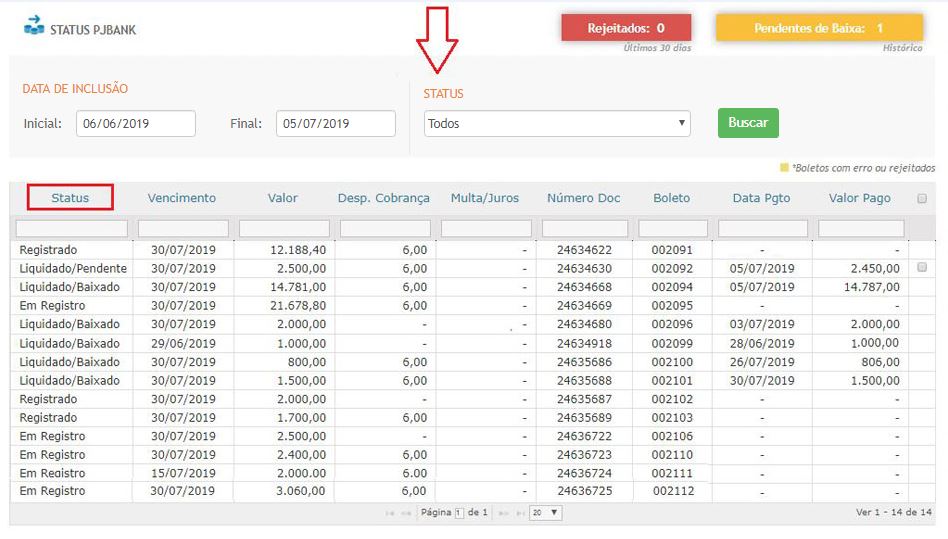
Task: Go to last page pagination arrow
Action: 519,513
